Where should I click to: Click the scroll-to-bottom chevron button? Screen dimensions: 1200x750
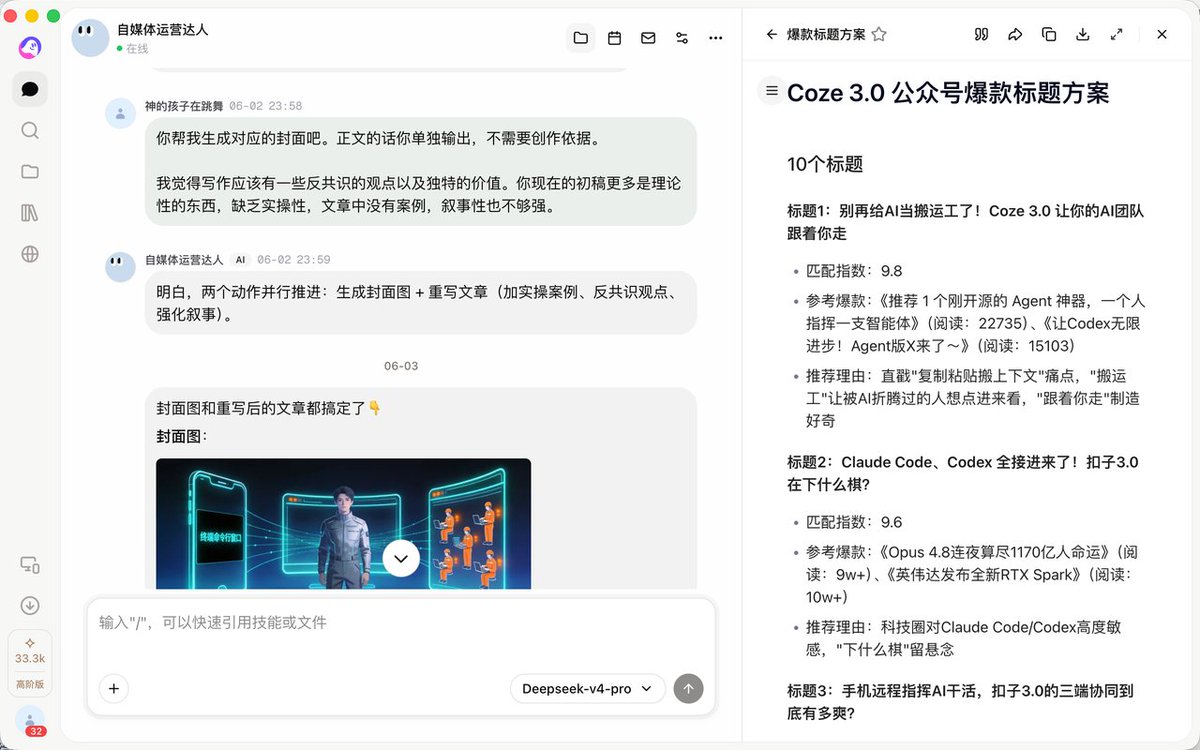(401, 558)
